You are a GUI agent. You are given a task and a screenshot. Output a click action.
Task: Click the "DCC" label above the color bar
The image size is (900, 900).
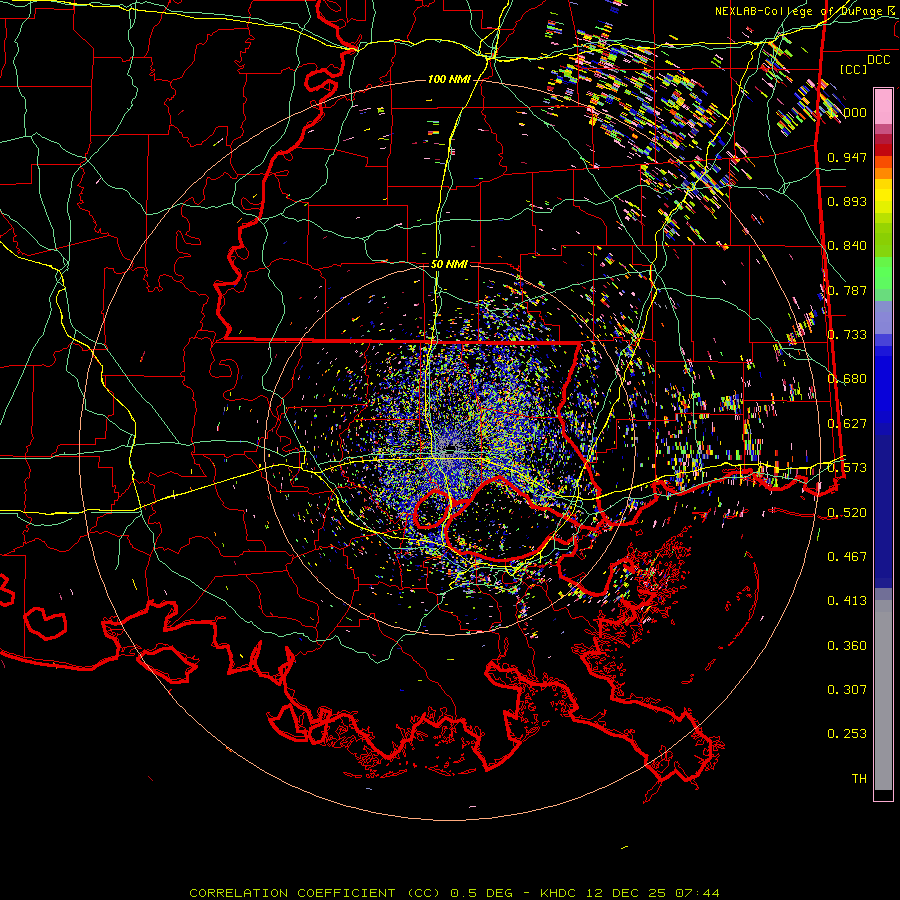[x=879, y=60]
